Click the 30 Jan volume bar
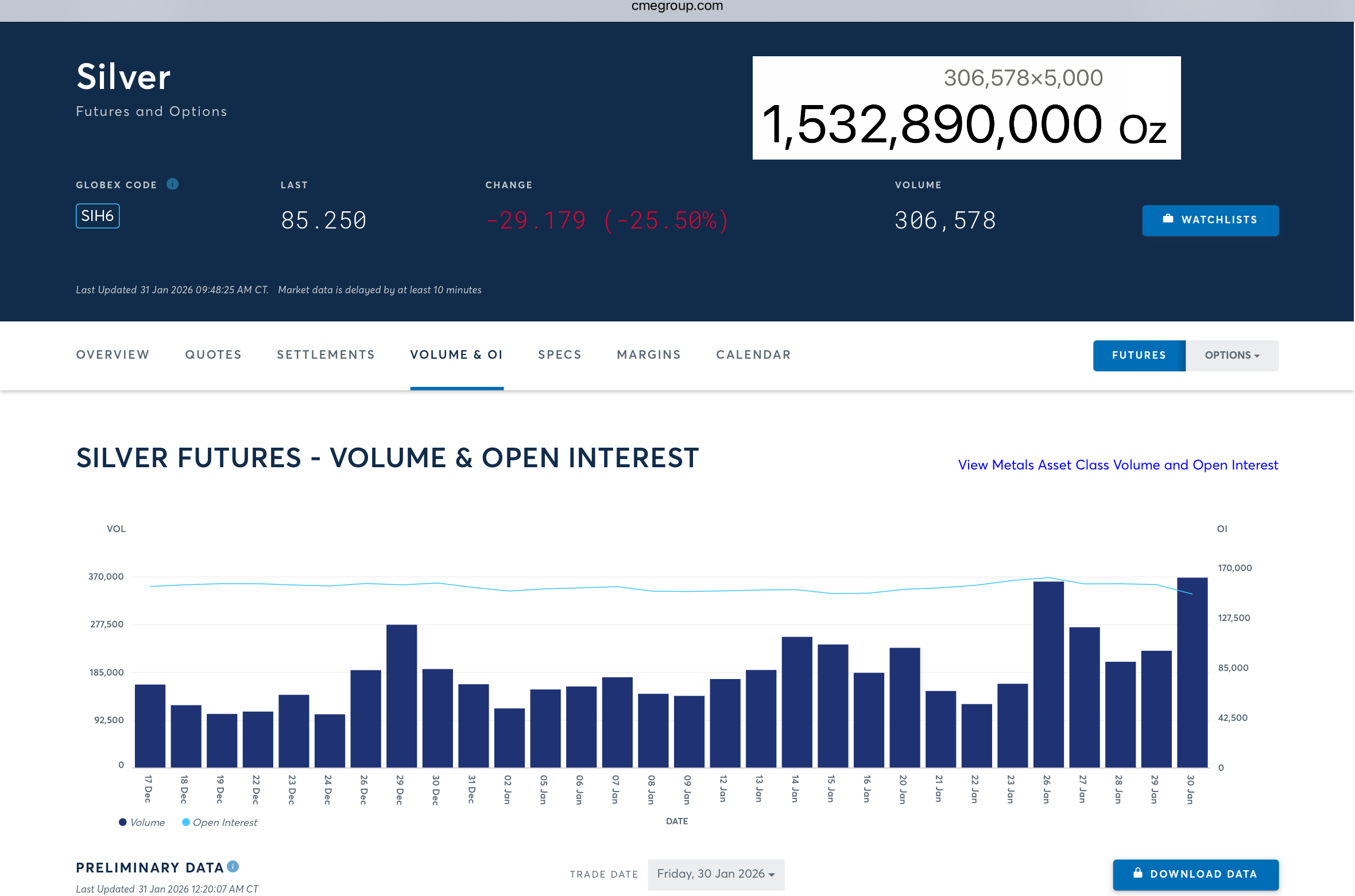This screenshot has height=896, width=1355. click(1192, 672)
